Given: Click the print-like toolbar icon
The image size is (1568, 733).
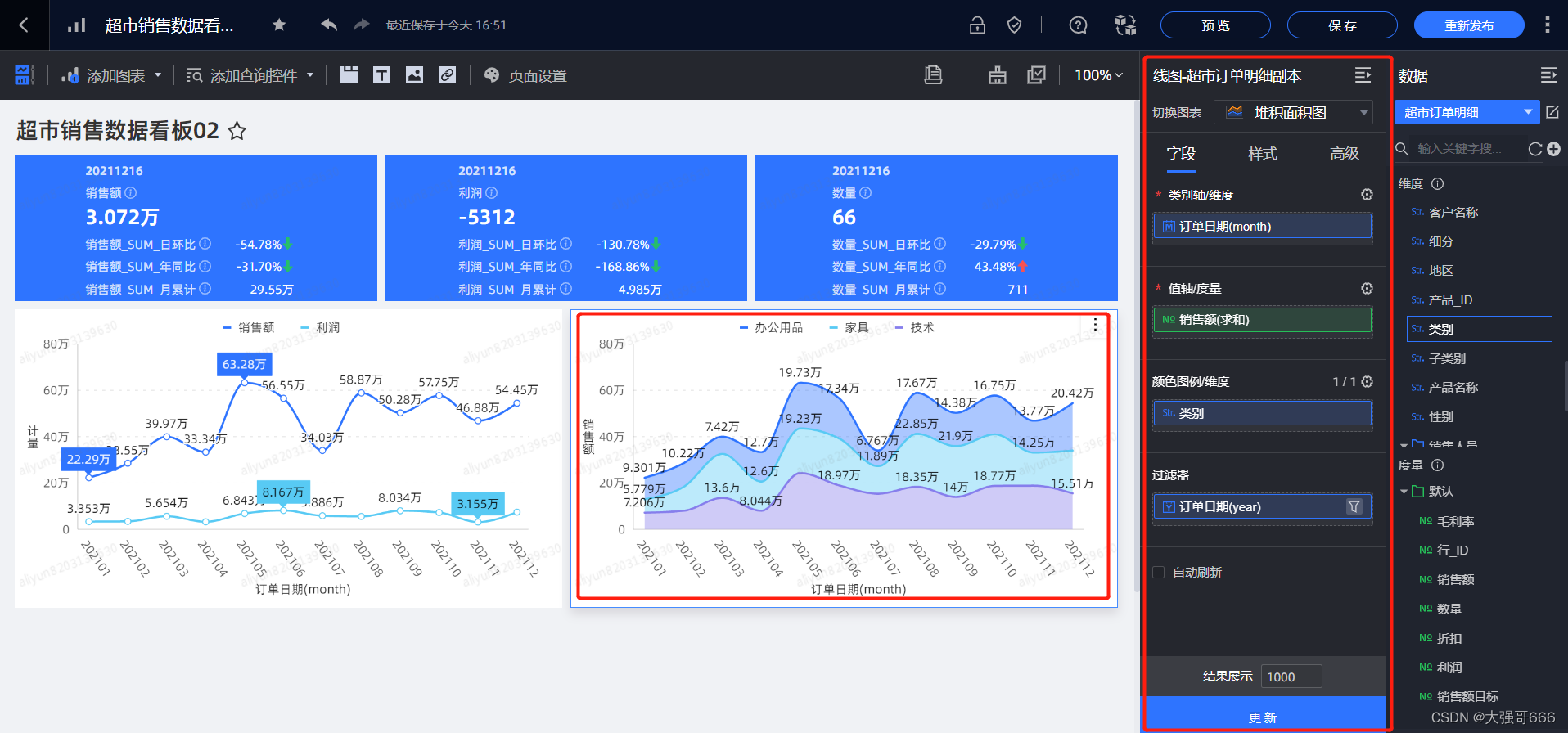Looking at the screenshot, I should click(998, 75).
